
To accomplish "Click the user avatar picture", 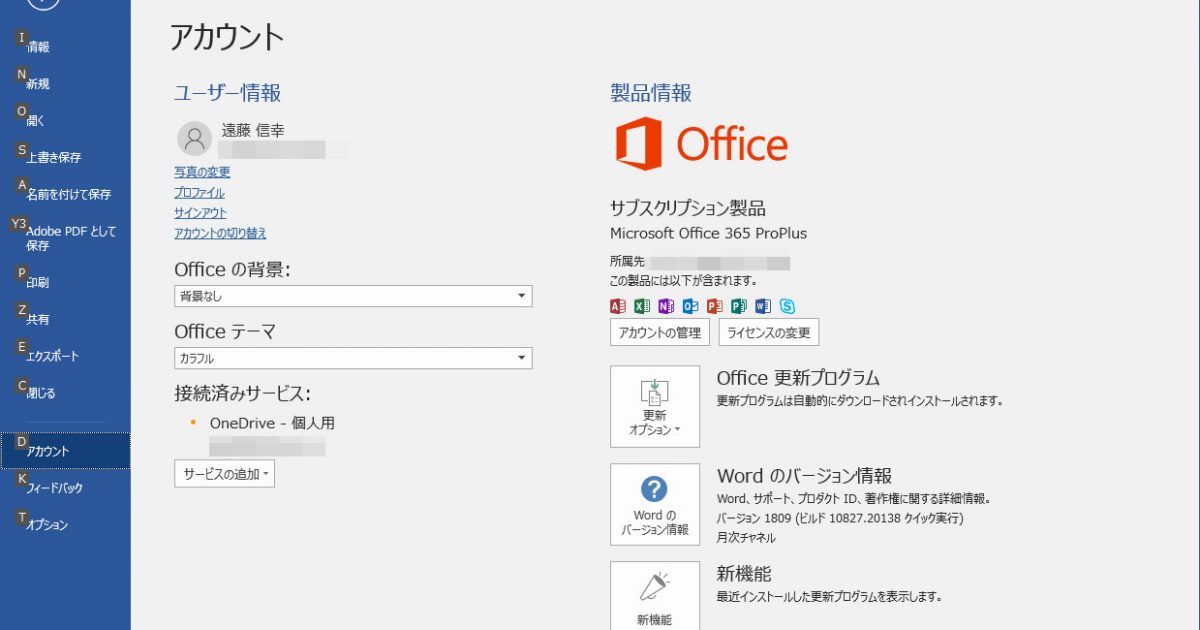I will [193, 139].
